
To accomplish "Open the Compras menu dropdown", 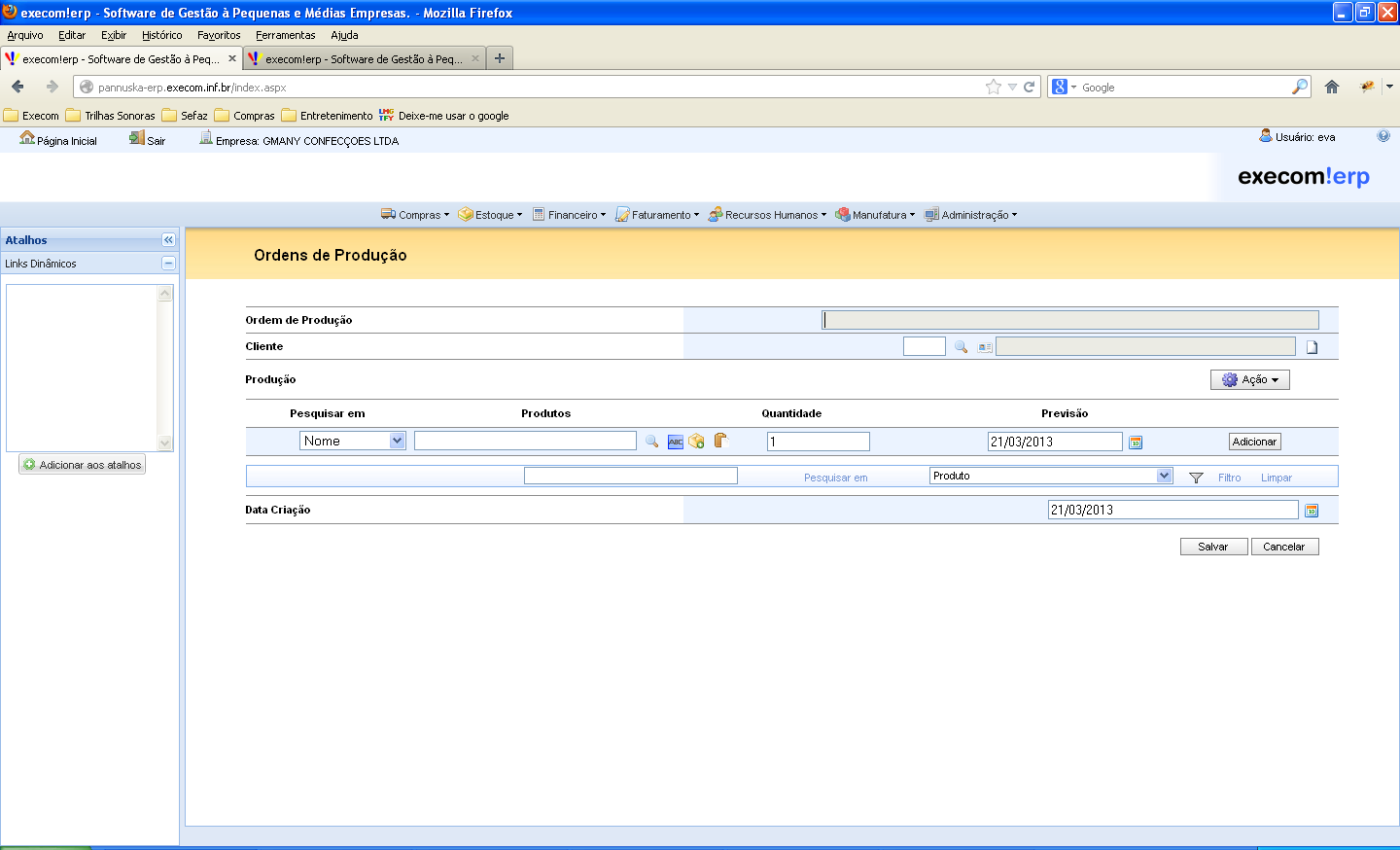I will (x=415, y=215).
